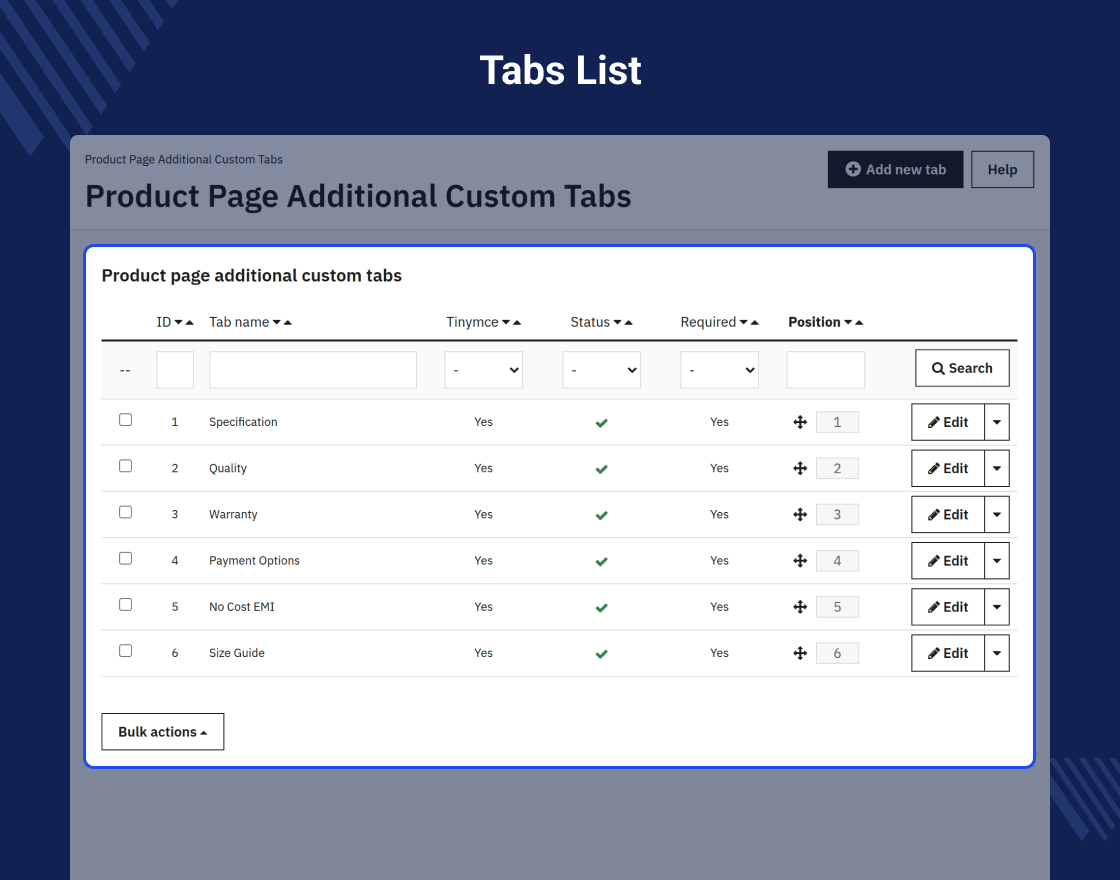Image resolution: width=1120 pixels, height=880 pixels.
Task: Sort ID column ascending arrow
Action: coord(189,323)
